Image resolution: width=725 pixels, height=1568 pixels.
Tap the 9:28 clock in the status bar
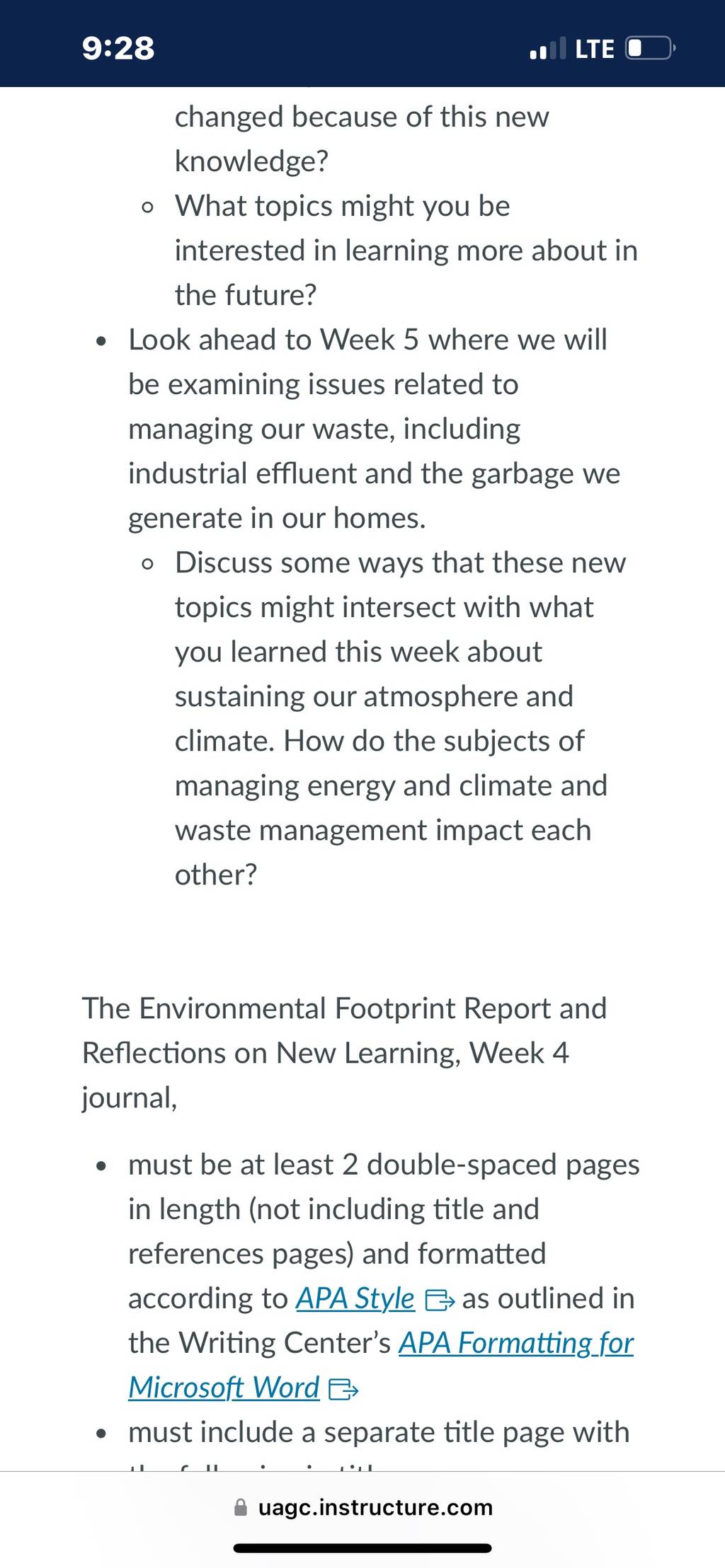coord(118,48)
